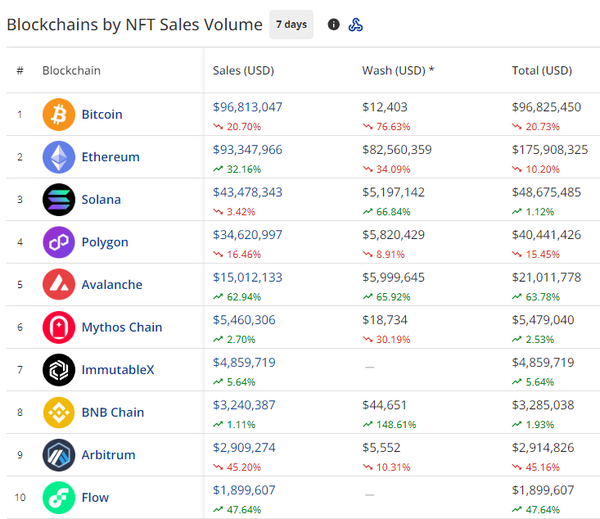Viewport: 600px width, 519px height.
Task: Open the Mythos Chain blockchain link
Action: point(121,327)
